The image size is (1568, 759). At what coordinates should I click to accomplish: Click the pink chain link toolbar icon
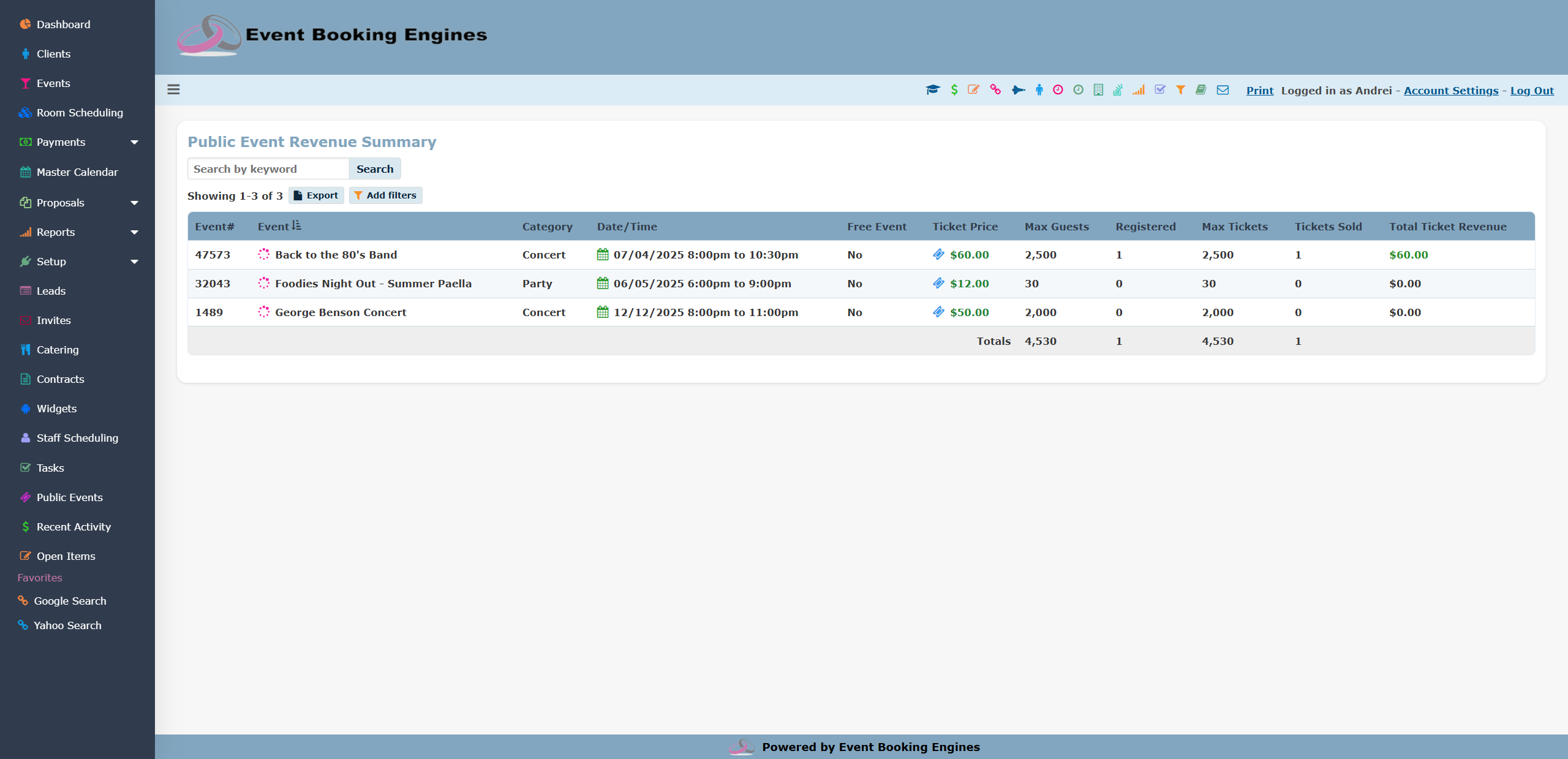[x=995, y=90]
